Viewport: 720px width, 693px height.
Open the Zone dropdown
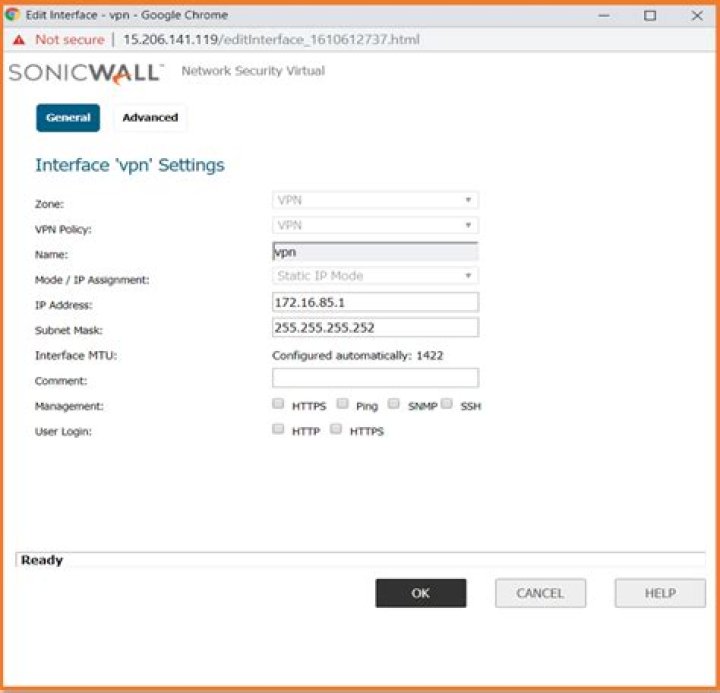point(375,200)
